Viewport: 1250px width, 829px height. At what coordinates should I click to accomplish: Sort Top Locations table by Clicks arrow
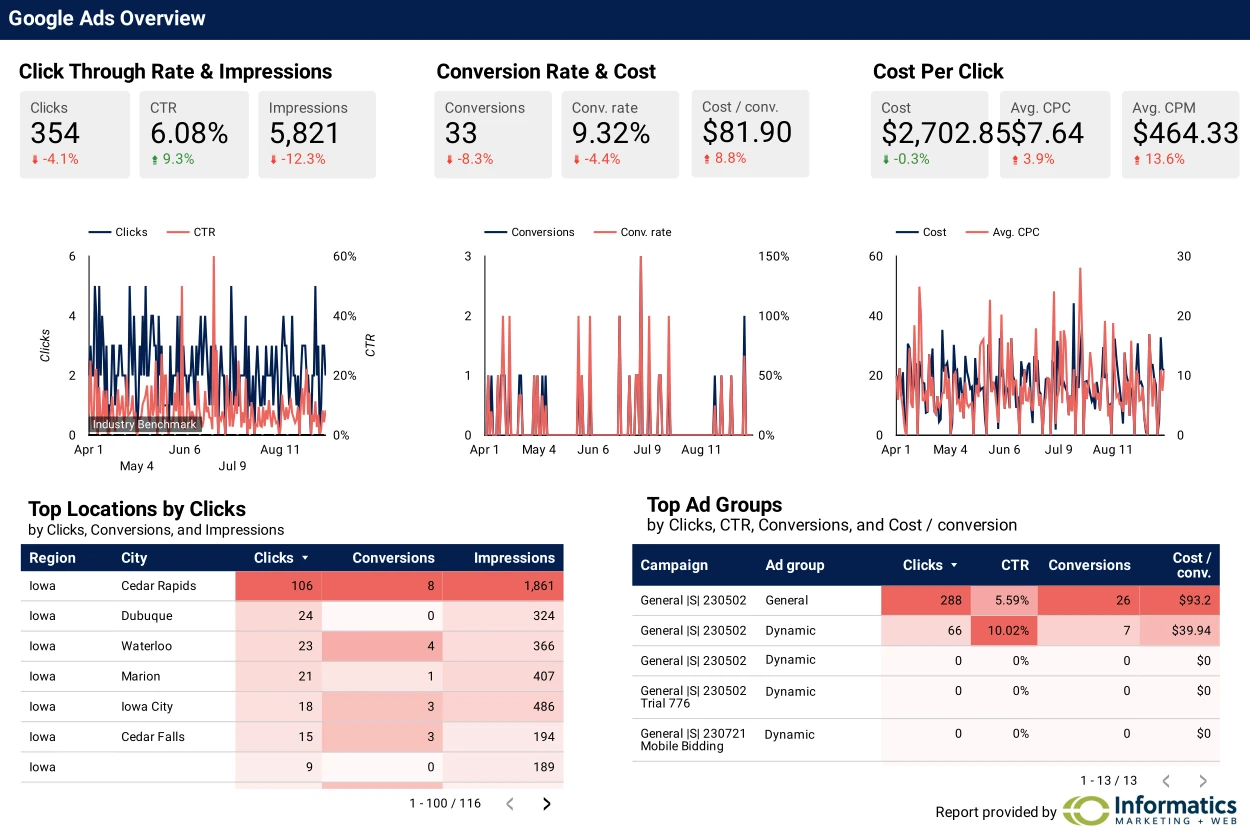305,558
